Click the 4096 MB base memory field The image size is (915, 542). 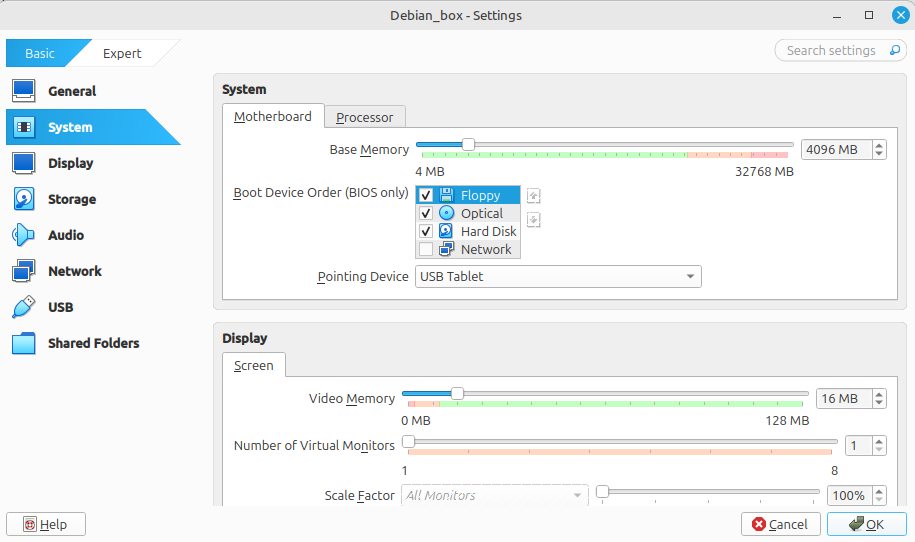tap(837, 149)
